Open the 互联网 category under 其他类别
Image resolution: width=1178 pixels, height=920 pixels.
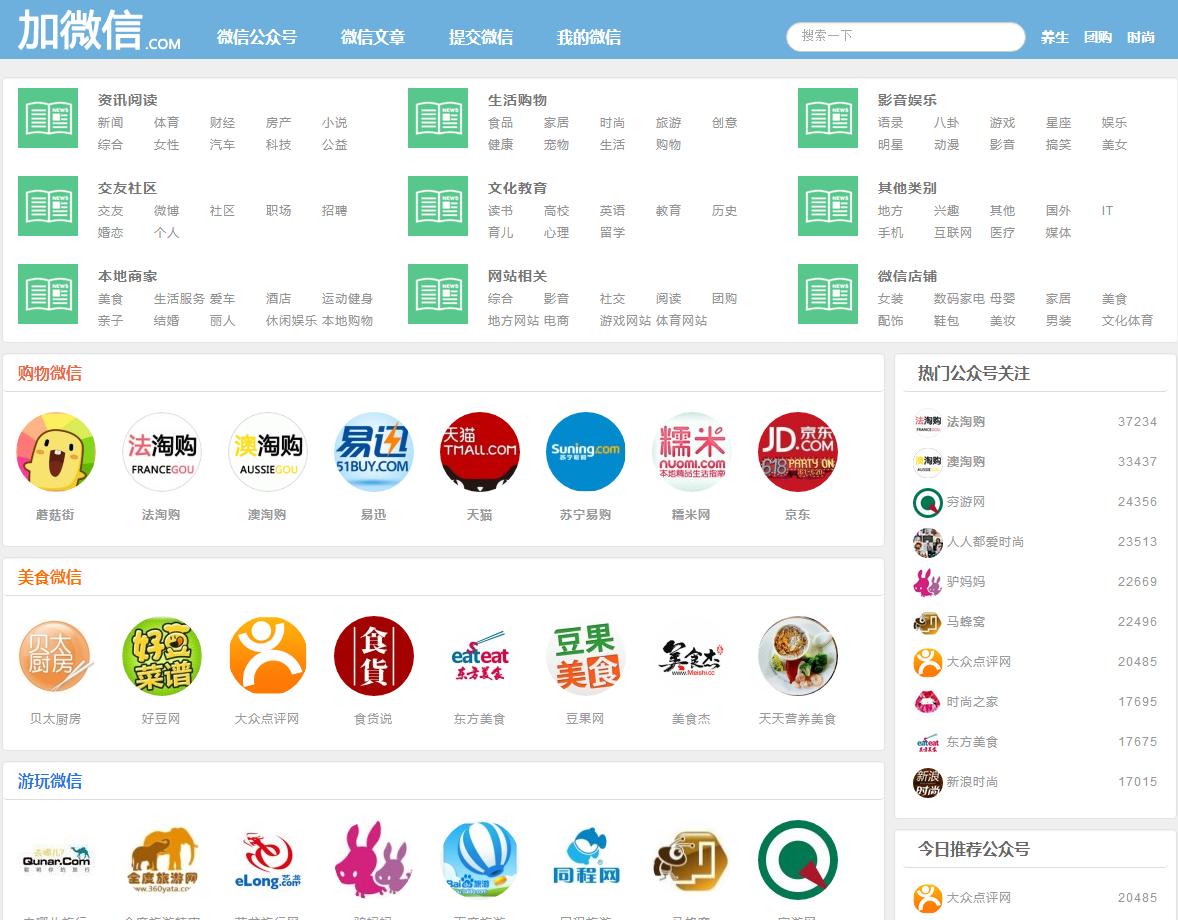(953, 232)
